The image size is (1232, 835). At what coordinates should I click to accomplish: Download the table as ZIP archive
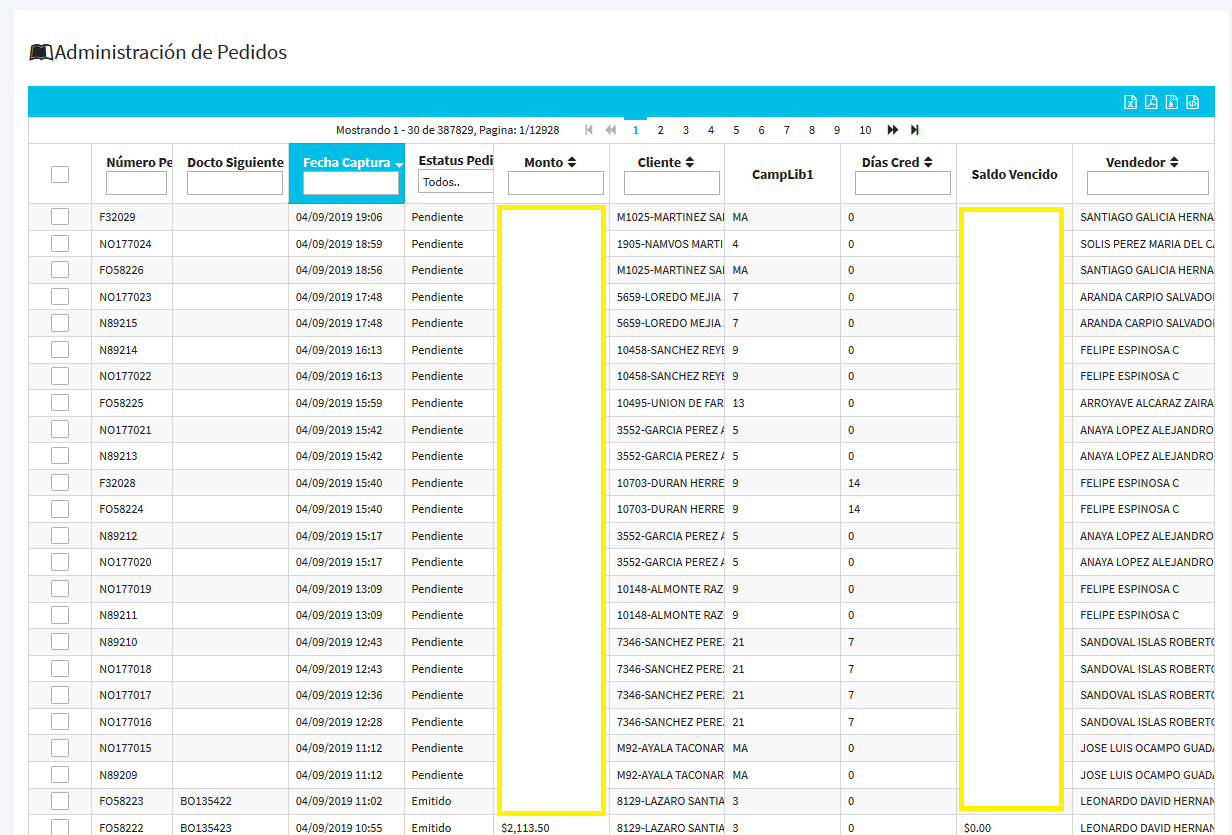1171,102
